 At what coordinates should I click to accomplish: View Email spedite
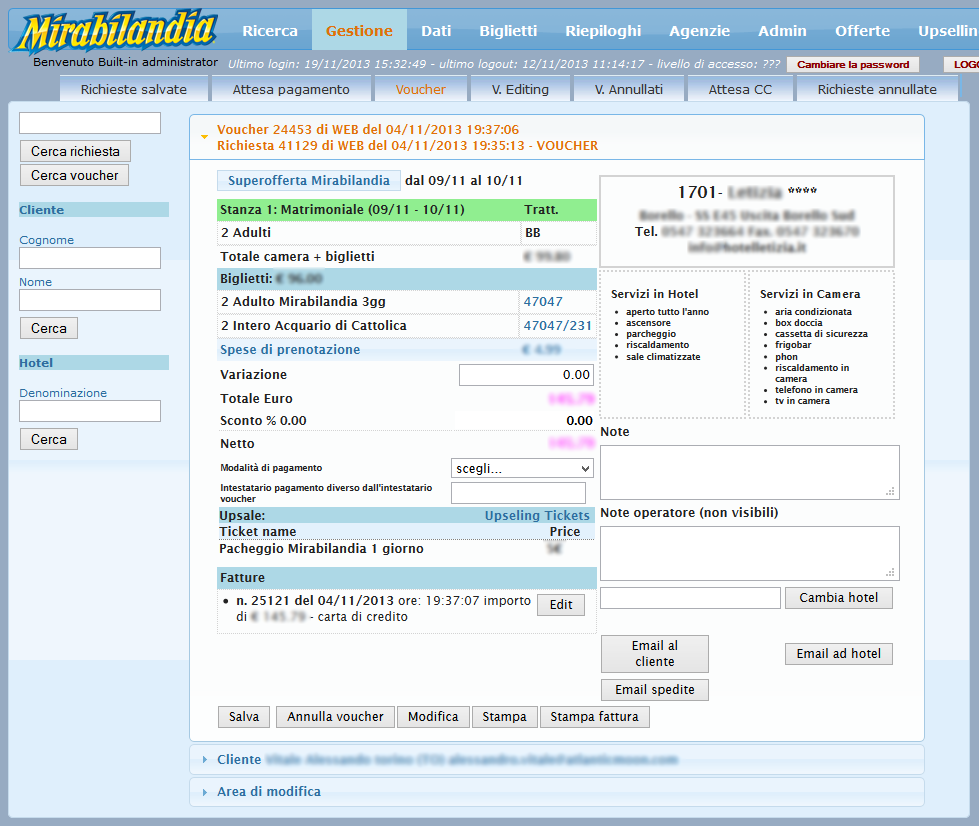654,689
